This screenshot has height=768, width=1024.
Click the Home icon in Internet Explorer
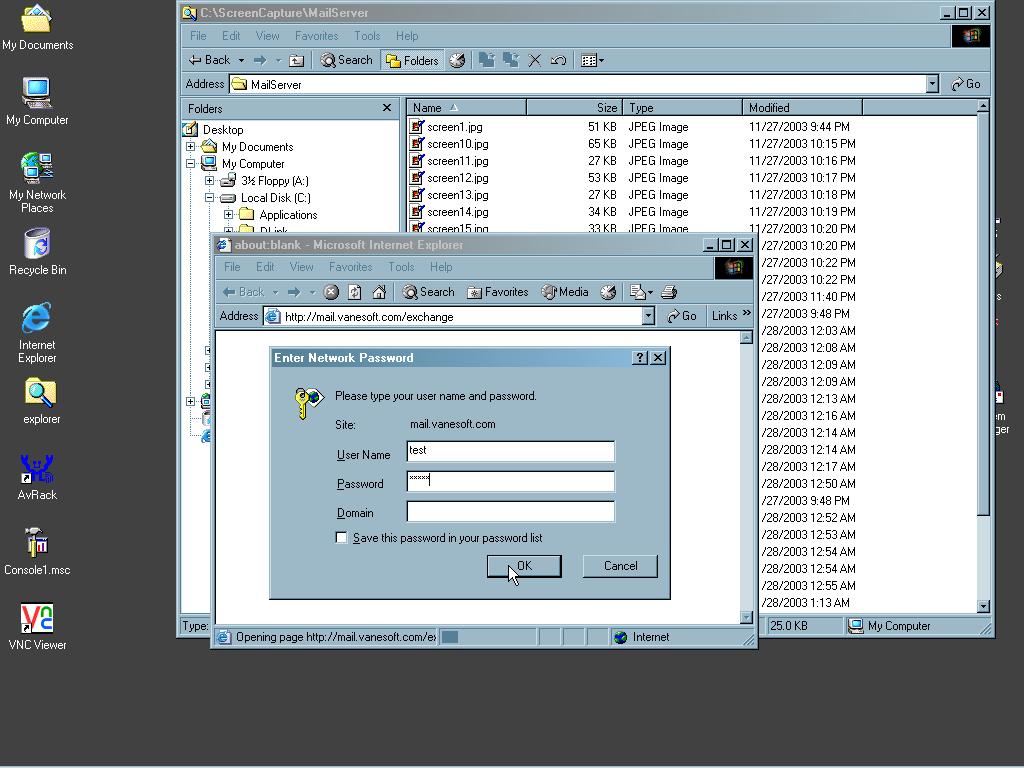[379, 292]
